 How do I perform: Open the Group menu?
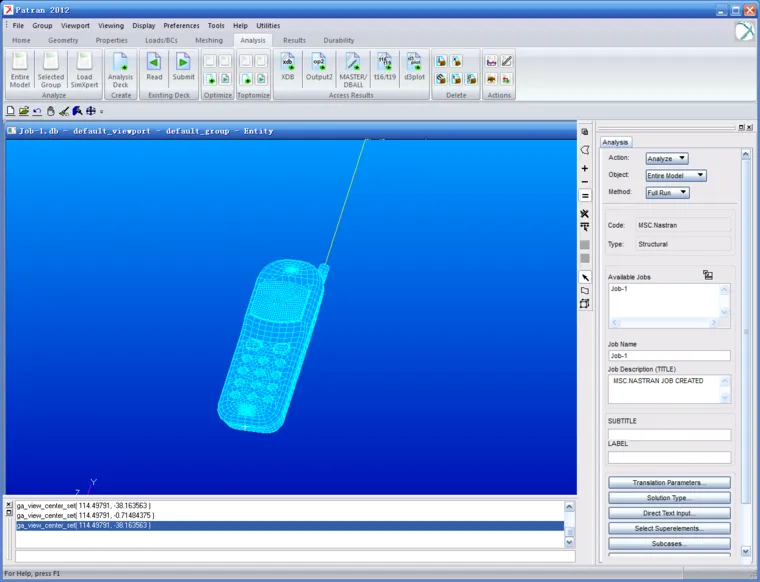[x=42, y=26]
